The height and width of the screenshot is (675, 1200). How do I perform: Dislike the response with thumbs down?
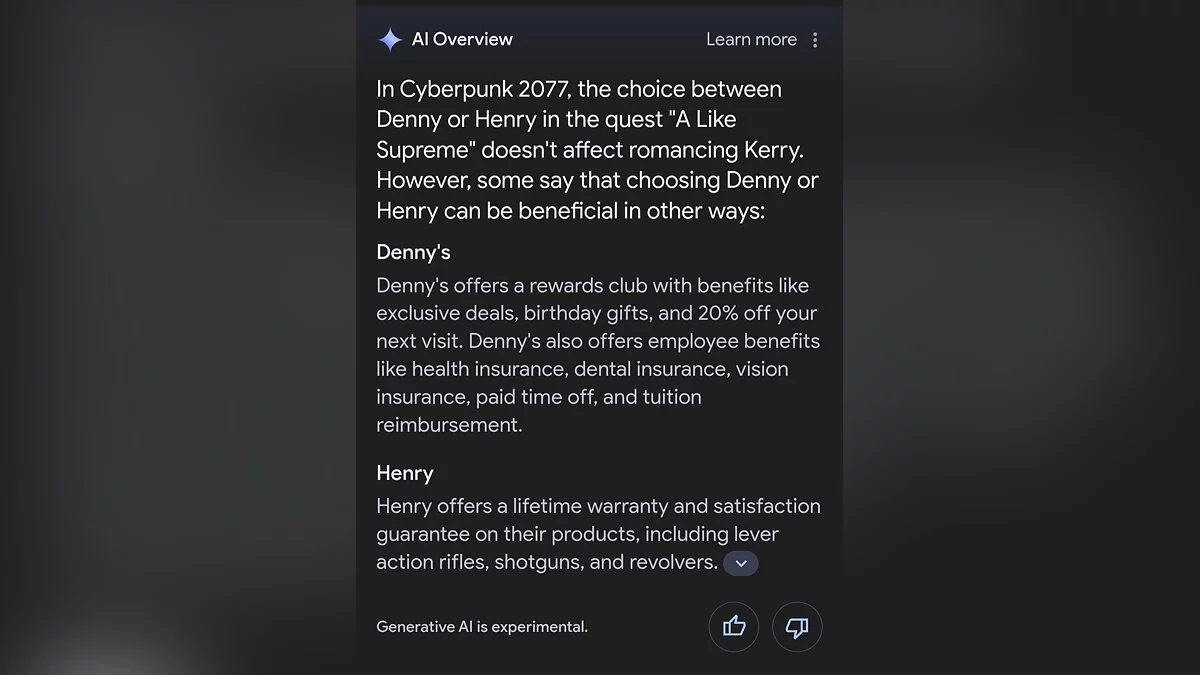797,627
